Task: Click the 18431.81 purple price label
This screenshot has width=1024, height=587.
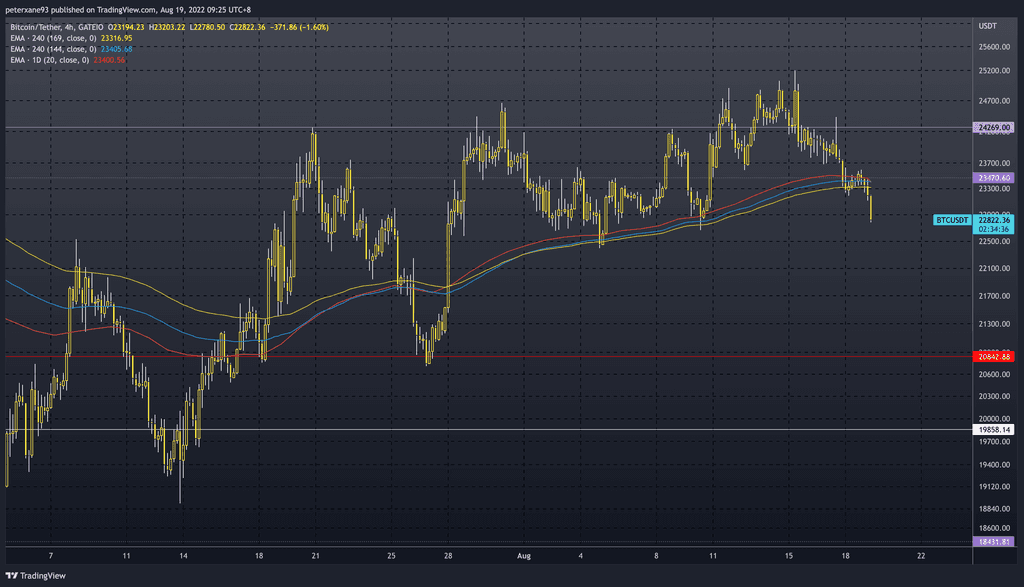Action: click(994, 542)
